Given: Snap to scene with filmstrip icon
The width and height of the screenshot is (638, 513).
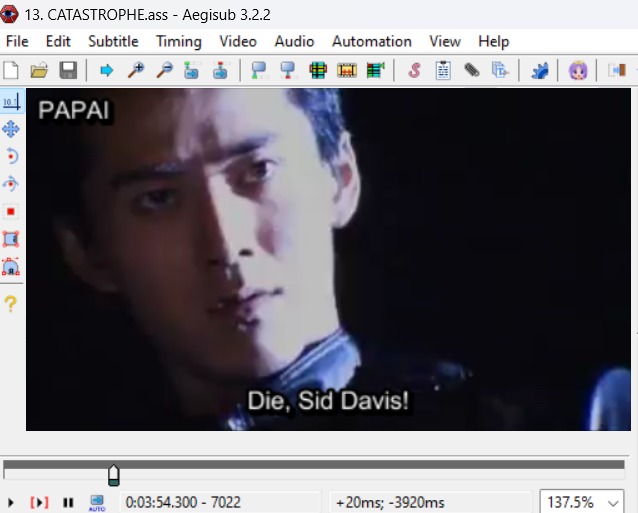Looking at the screenshot, I should pos(347,70).
